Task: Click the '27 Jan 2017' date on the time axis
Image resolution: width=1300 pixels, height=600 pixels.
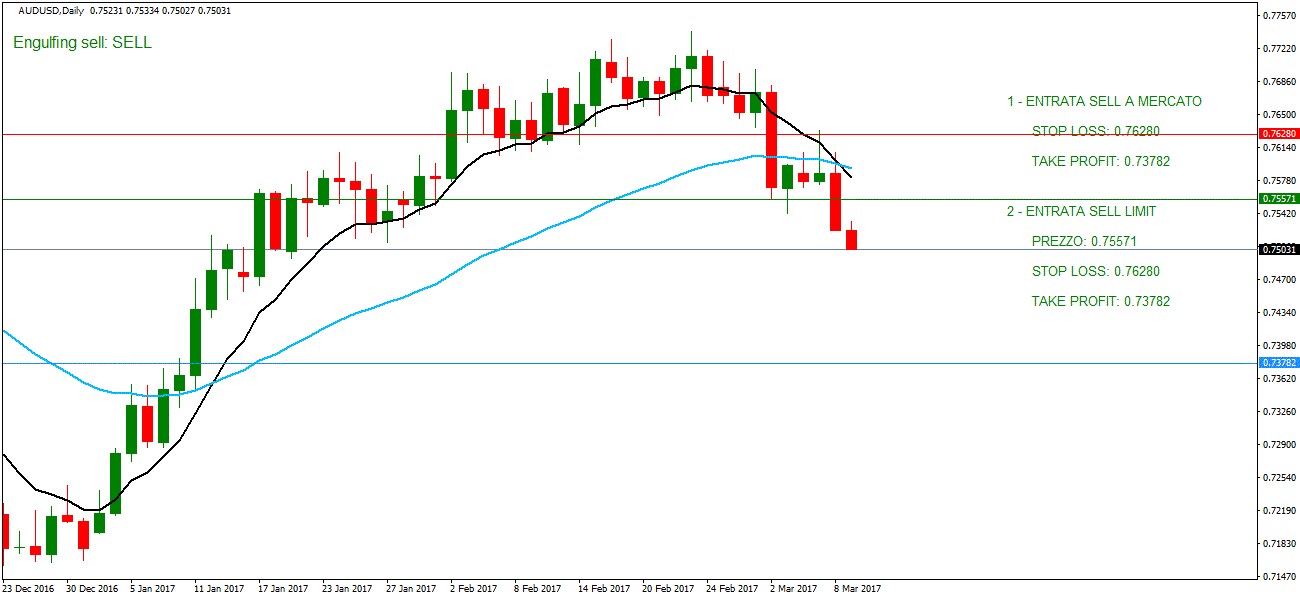Action: coord(411,589)
